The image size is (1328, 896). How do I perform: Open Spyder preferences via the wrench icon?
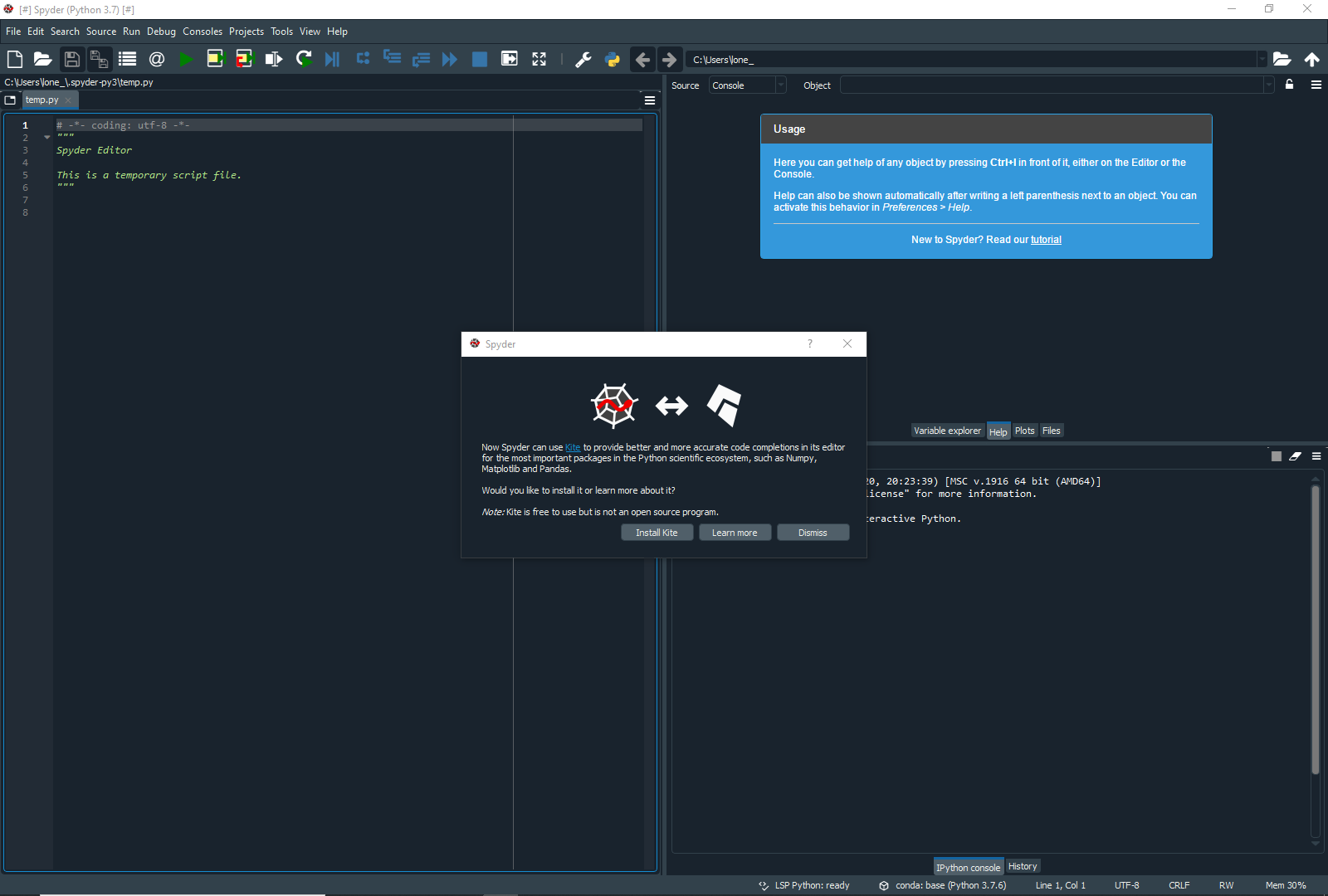pos(583,59)
